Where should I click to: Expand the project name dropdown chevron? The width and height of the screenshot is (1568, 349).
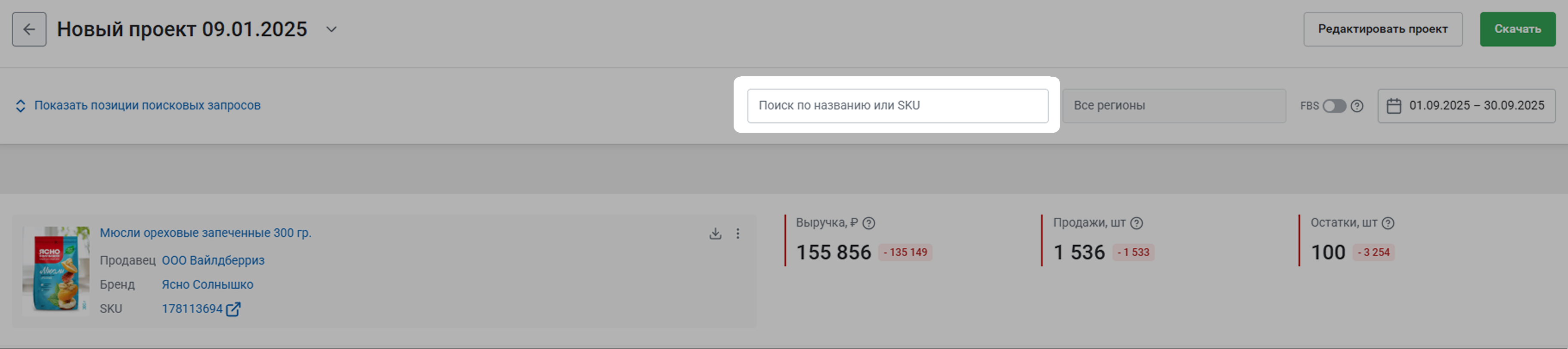[331, 29]
